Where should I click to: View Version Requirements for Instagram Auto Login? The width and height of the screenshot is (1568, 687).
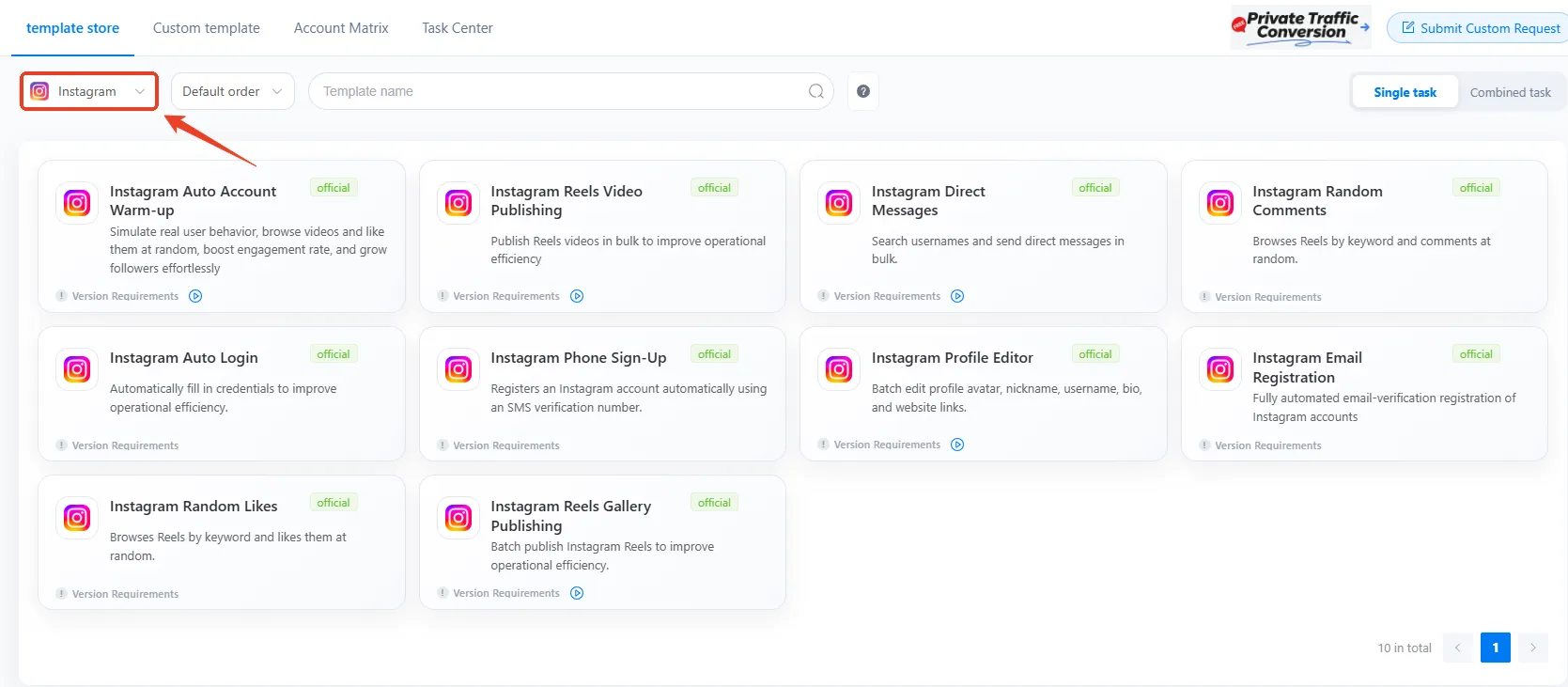pyautogui.click(x=125, y=445)
